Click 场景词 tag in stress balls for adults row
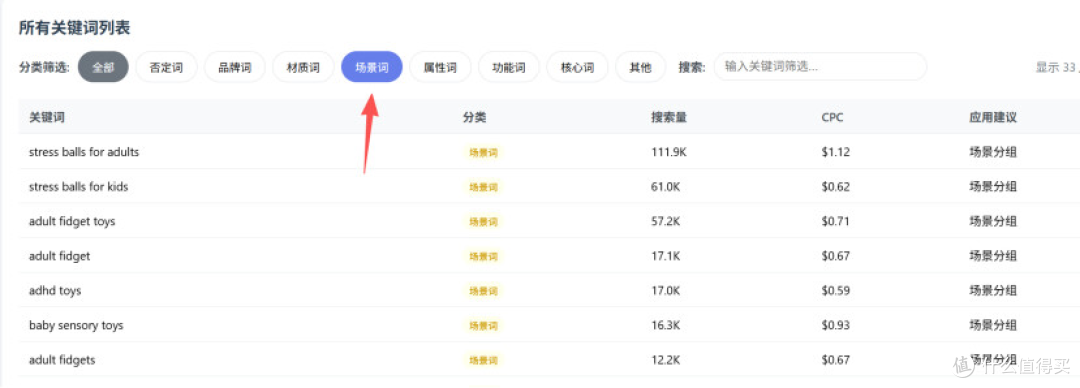 pyautogui.click(x=483, y=153)
